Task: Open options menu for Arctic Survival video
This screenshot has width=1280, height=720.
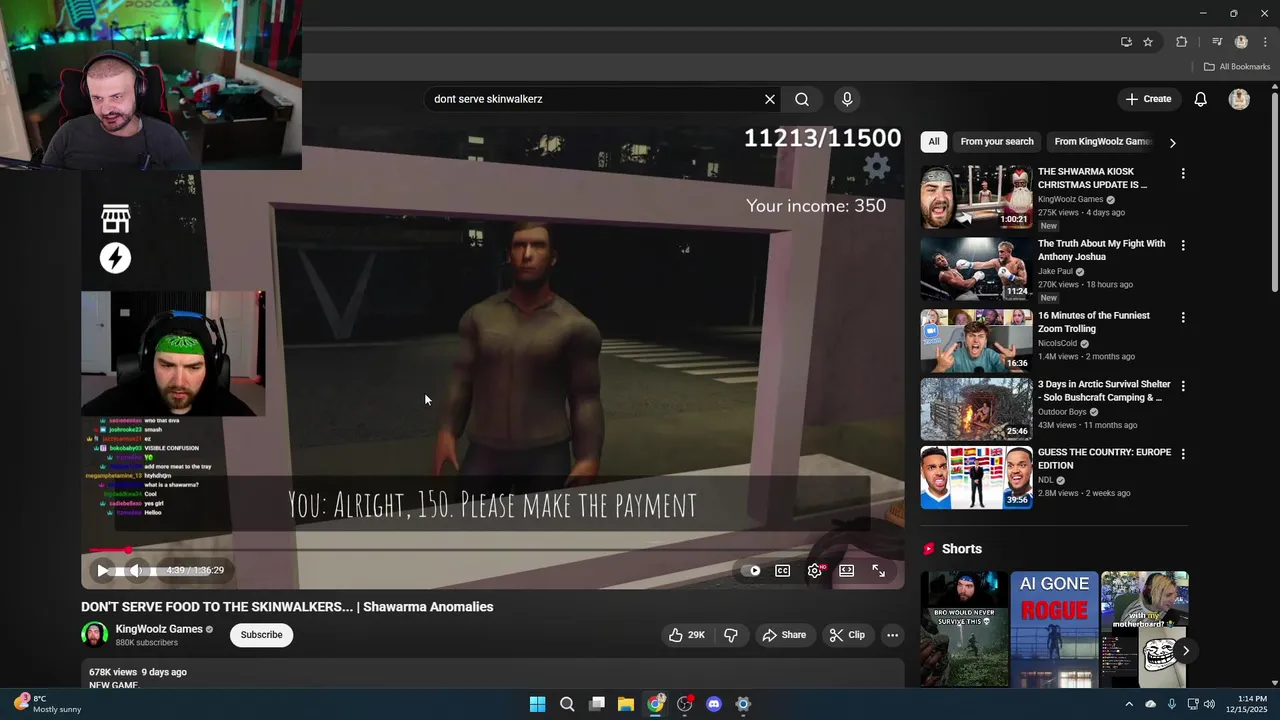Action: [x=1183, y=386]
